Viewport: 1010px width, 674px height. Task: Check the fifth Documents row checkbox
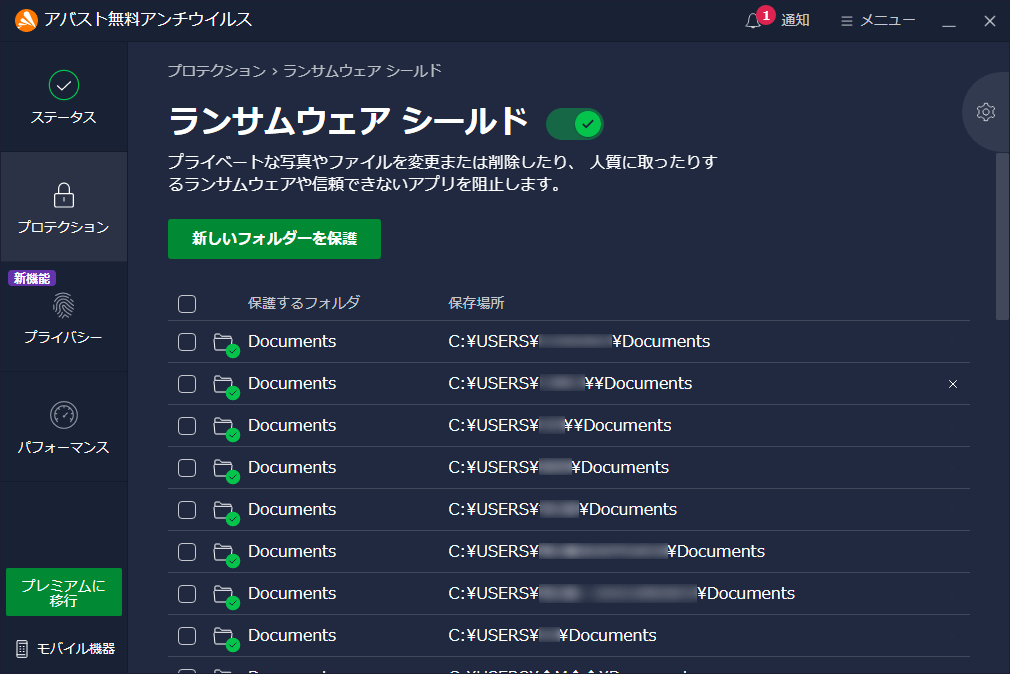[187, 510]
